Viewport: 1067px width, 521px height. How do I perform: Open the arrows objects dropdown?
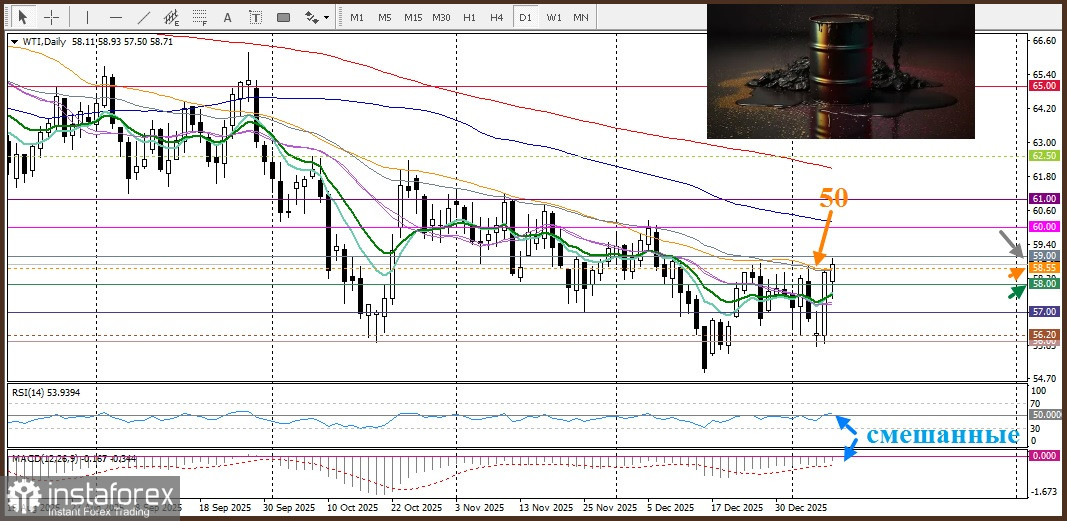[x=317, y=16]
